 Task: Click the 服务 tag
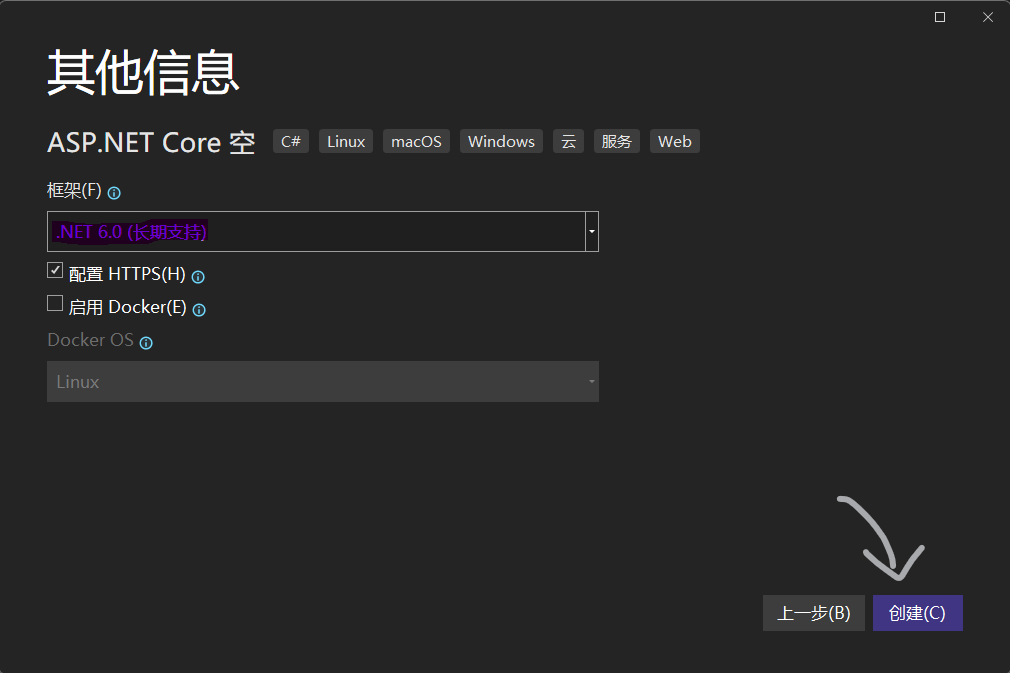[616, 141]
